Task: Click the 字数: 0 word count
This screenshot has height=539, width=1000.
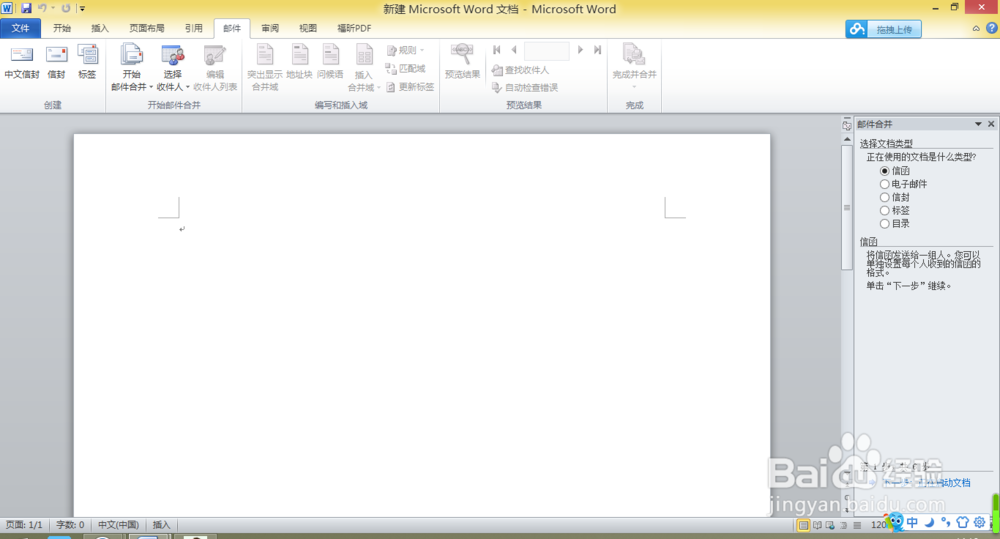Action: pos(70,525)
